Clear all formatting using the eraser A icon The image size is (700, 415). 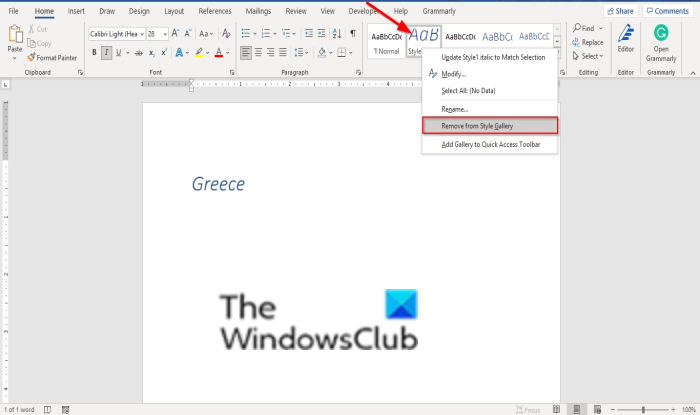(226, 33)
